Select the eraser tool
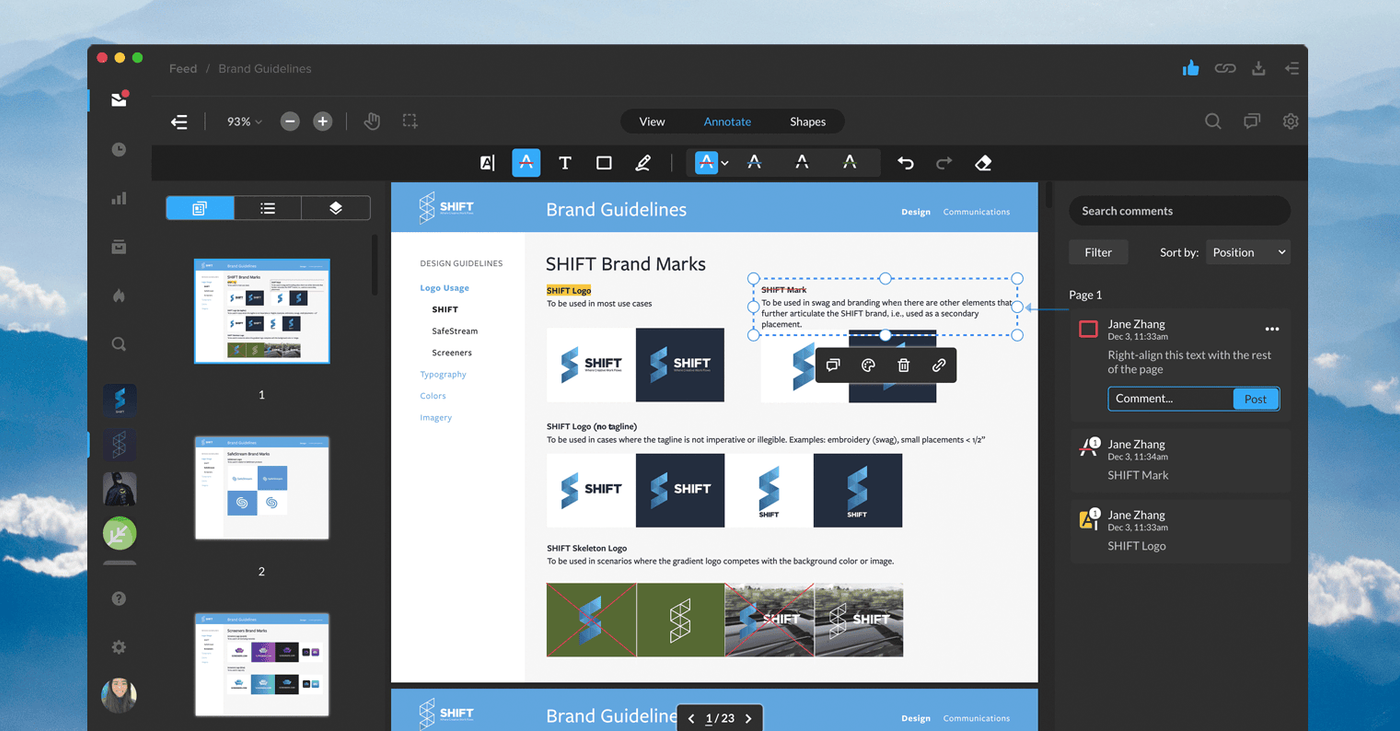Viewport: 1400px width, 731px height. click(983, 163)
